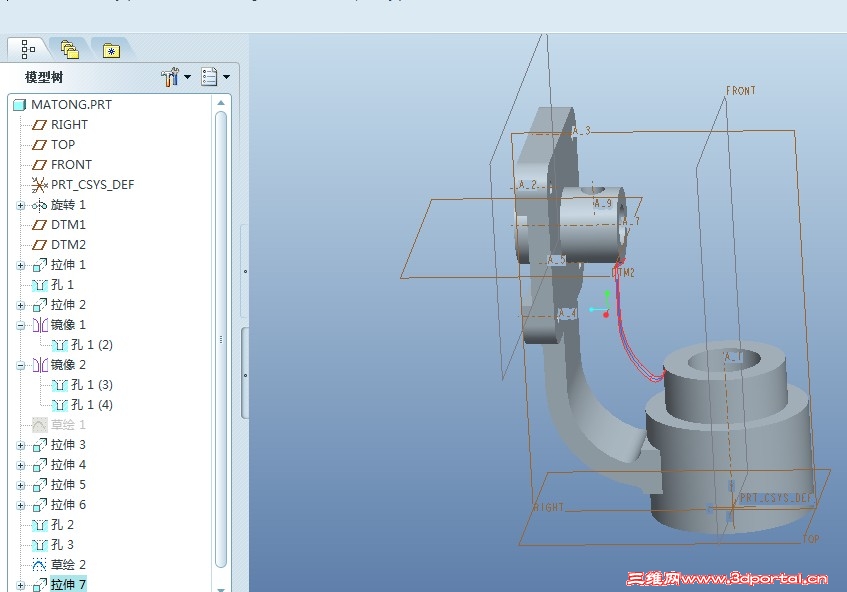Click the model tree vertical scrollbar thumb
The image size is (847, 592).
221,339
